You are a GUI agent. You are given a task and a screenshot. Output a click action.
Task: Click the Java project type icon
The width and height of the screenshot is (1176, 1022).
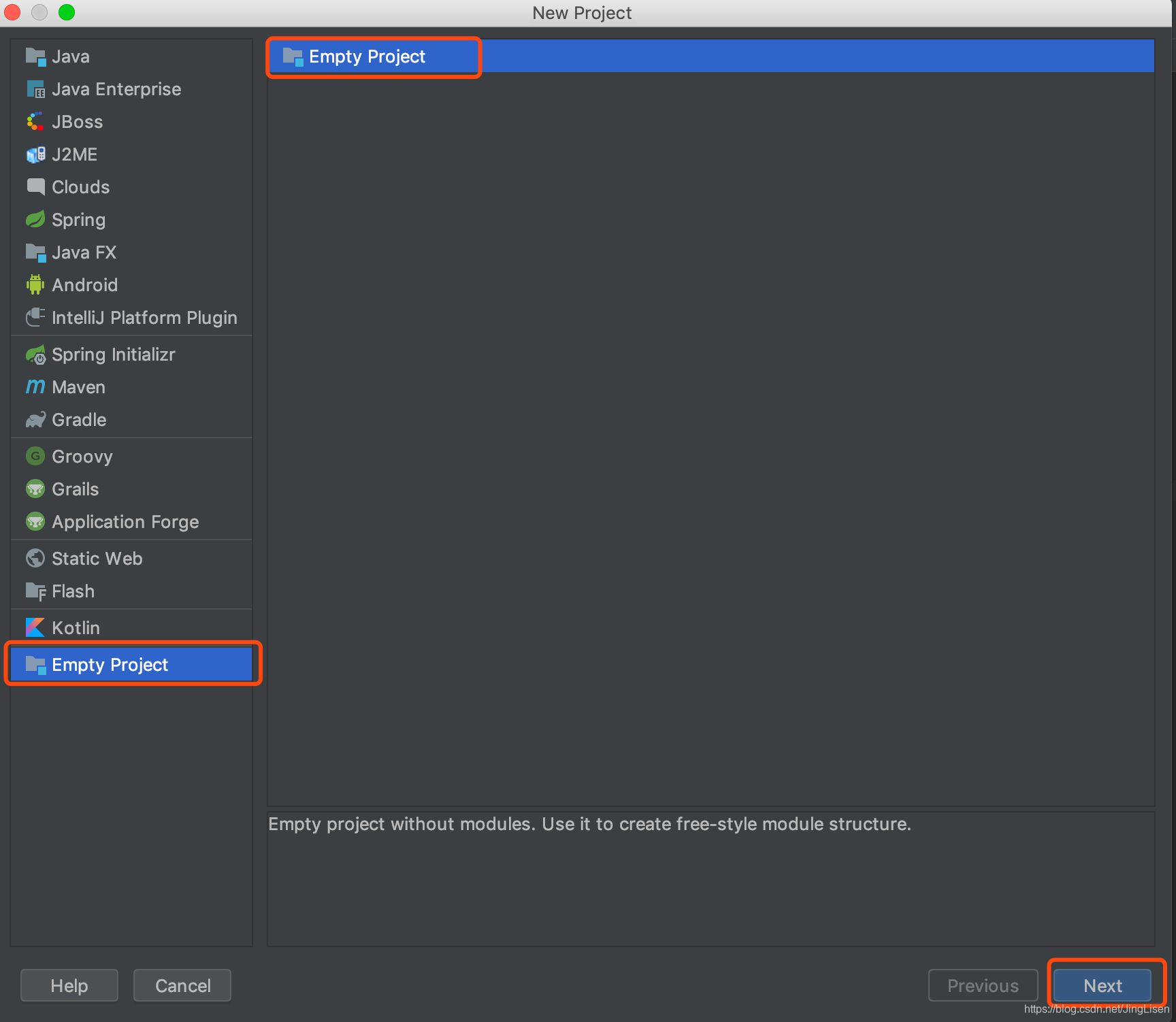(x=35, y=56)
